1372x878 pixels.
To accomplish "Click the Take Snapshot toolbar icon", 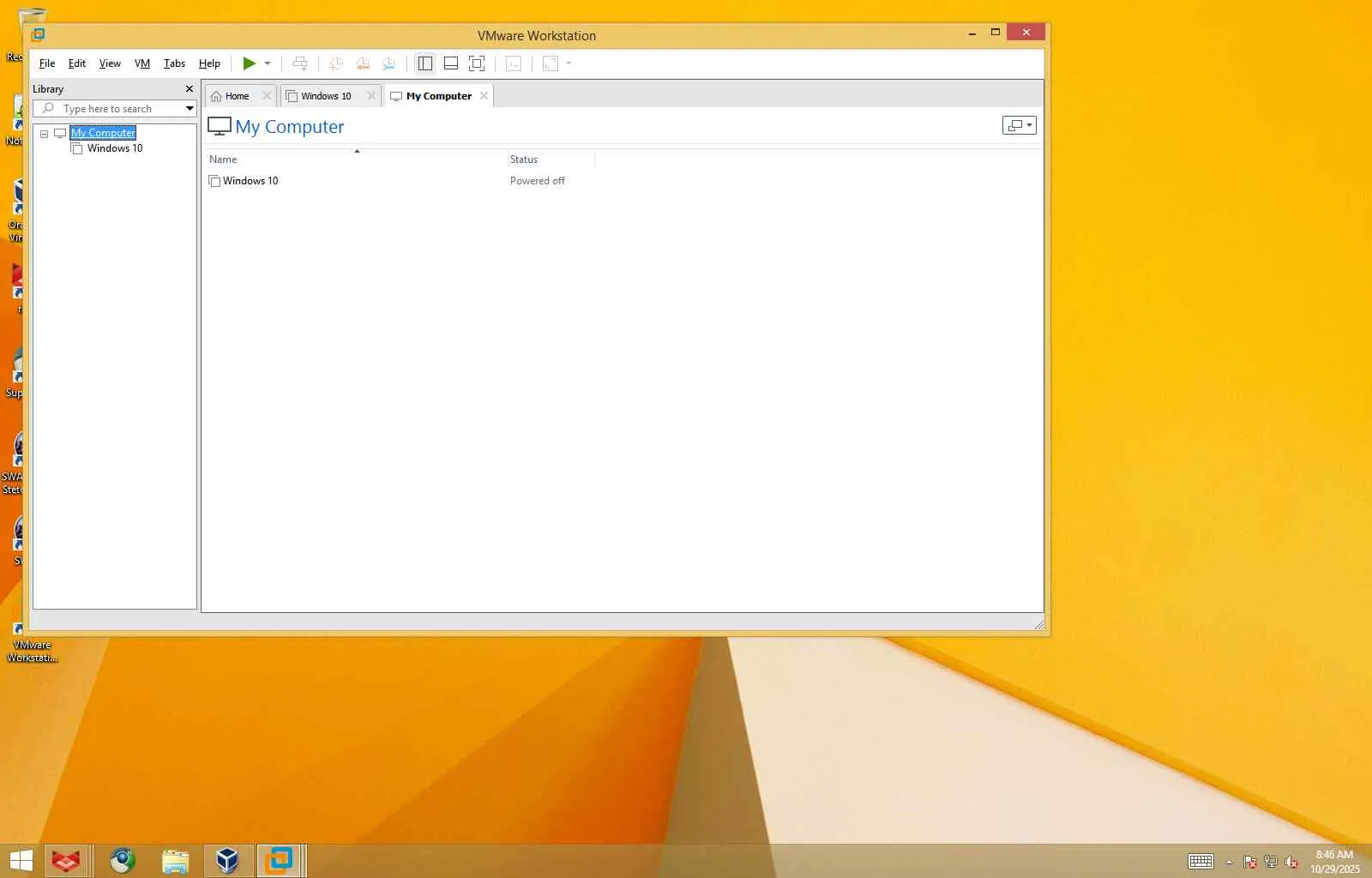I will (336, 63).
